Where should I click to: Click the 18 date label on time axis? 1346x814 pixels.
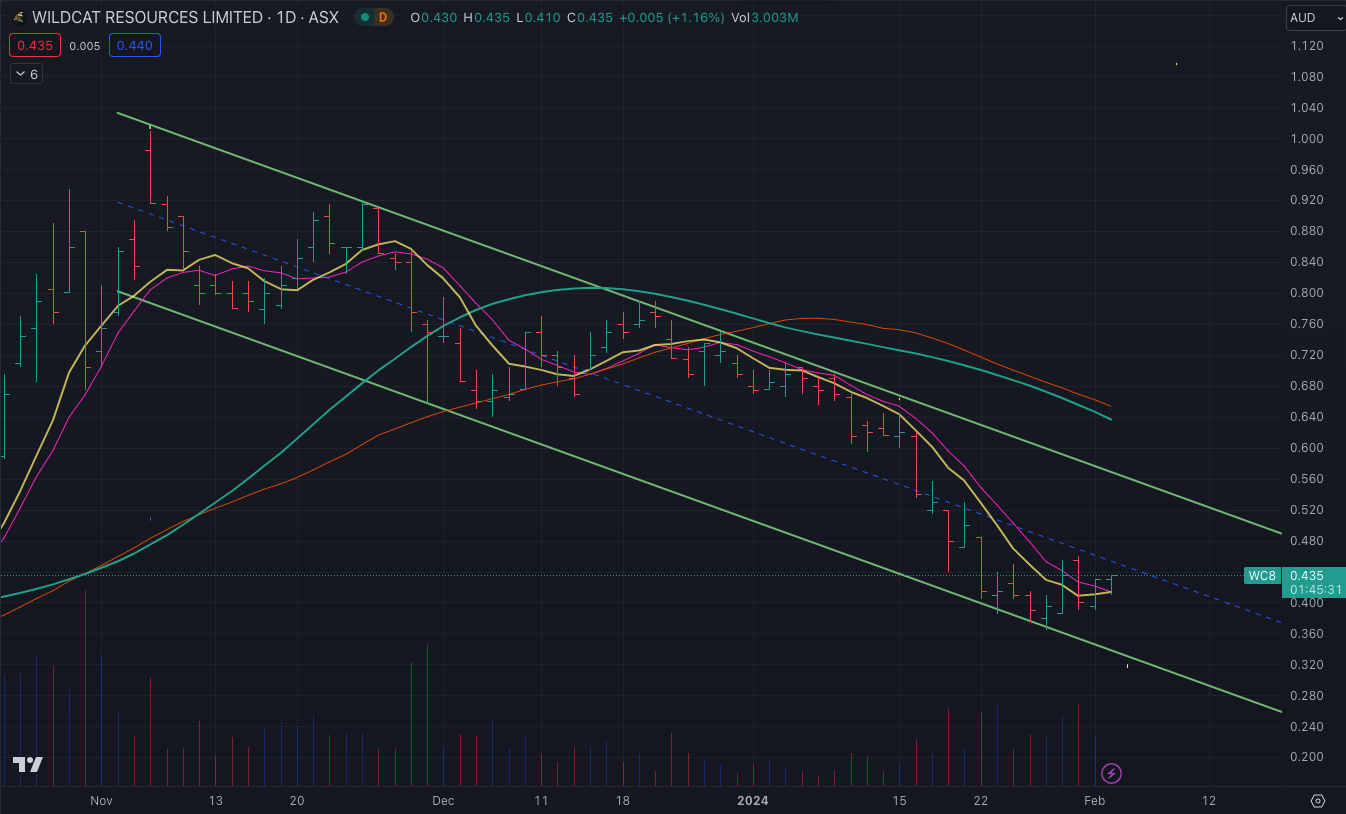tap(622, 801)
